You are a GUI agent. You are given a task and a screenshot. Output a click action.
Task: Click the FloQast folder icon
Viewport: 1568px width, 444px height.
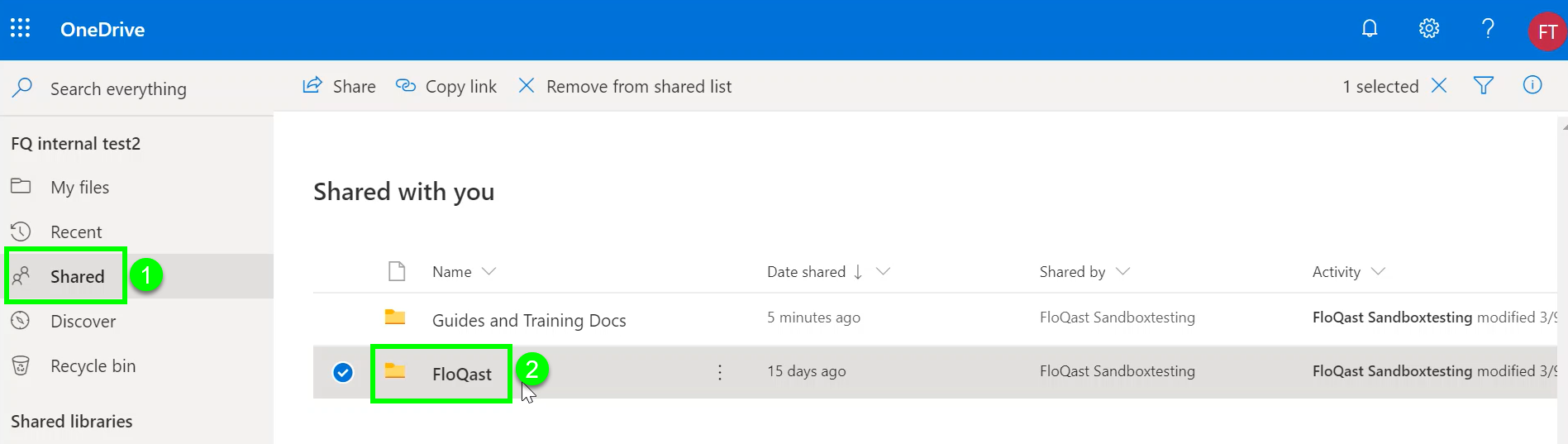tap(395, 370)
